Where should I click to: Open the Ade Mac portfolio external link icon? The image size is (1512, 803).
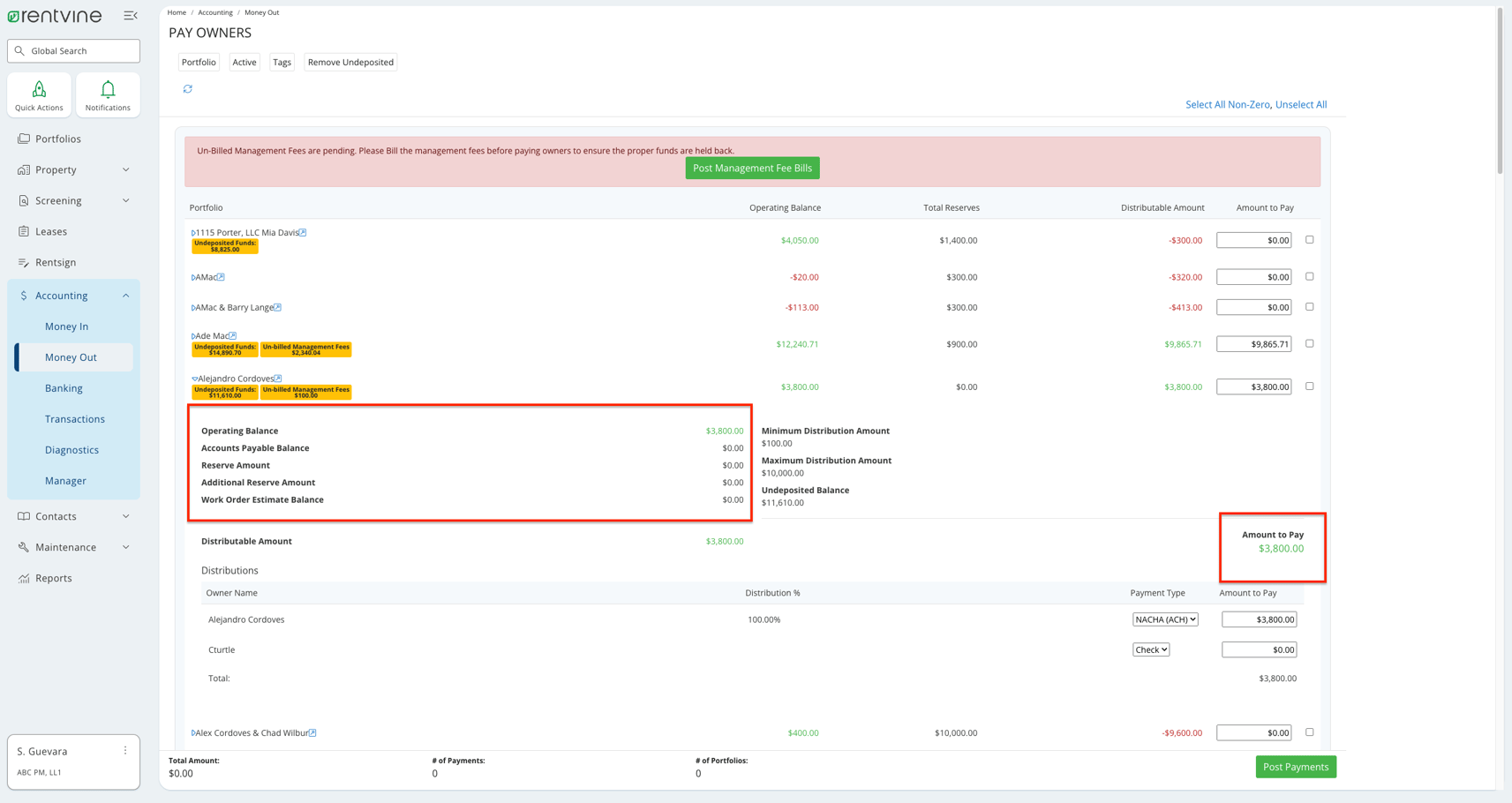pyautogui.click(x=233, y=336)
